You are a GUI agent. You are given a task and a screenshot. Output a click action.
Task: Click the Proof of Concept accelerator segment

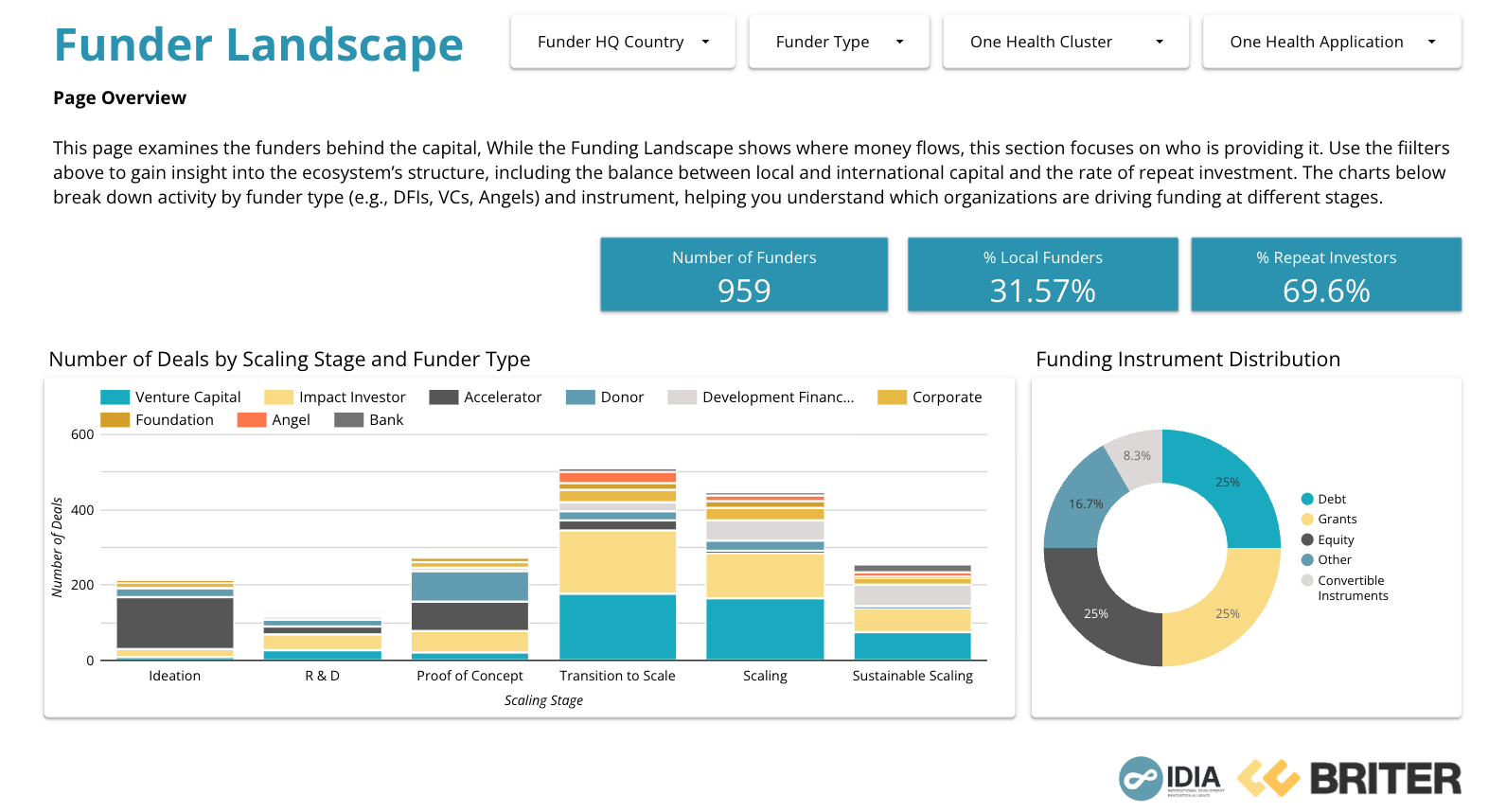470,616
